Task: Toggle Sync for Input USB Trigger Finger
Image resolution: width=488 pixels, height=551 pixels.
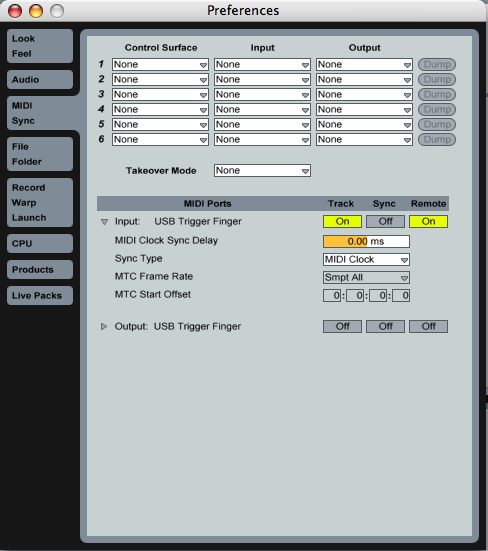Action: 385,221
